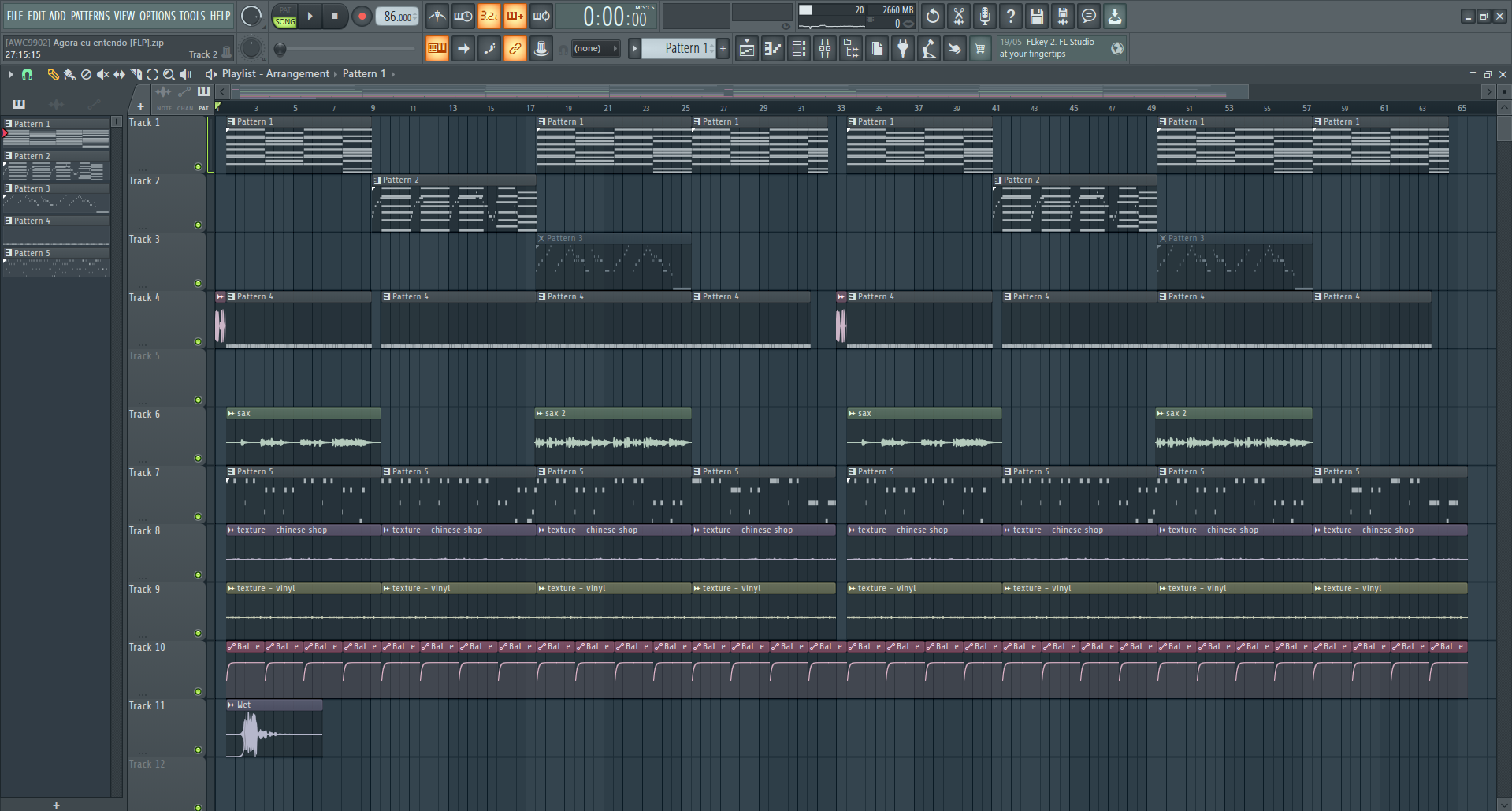Open the PATTERNS menu
The width and height of the screenshot is (1512, 811).
tap(91, 16)
